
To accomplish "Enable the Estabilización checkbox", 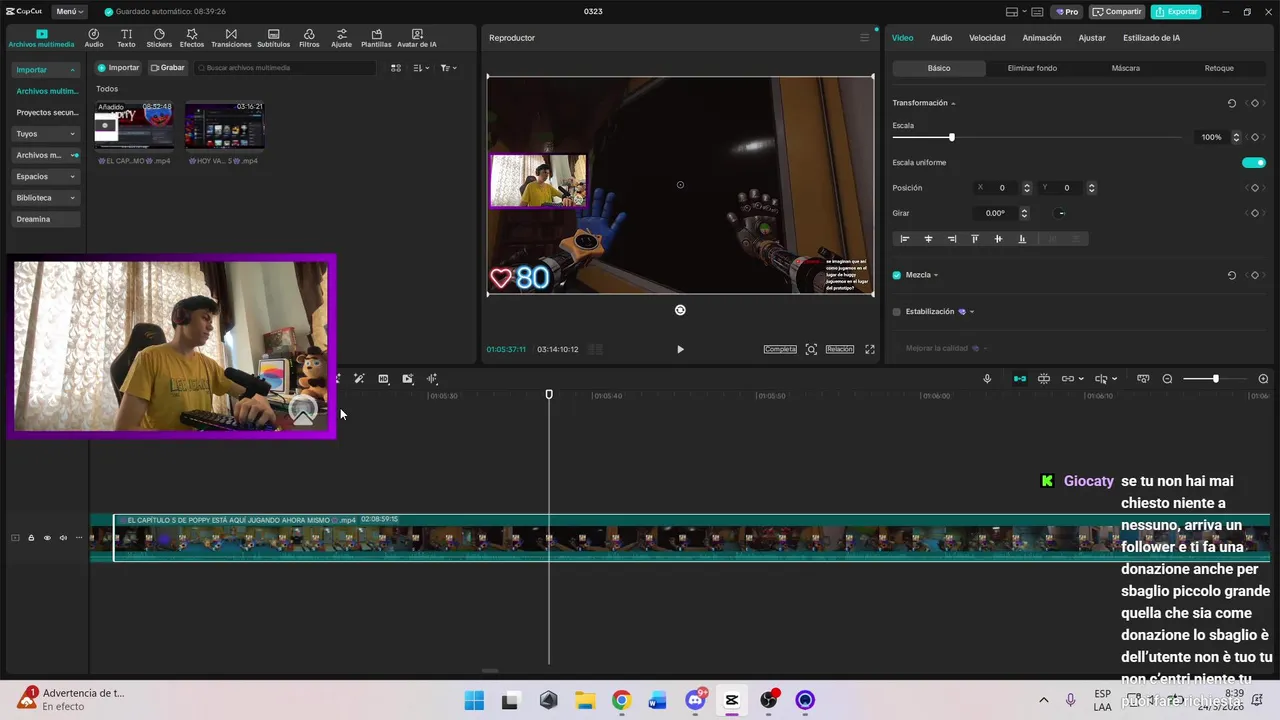I will [896, 312].
